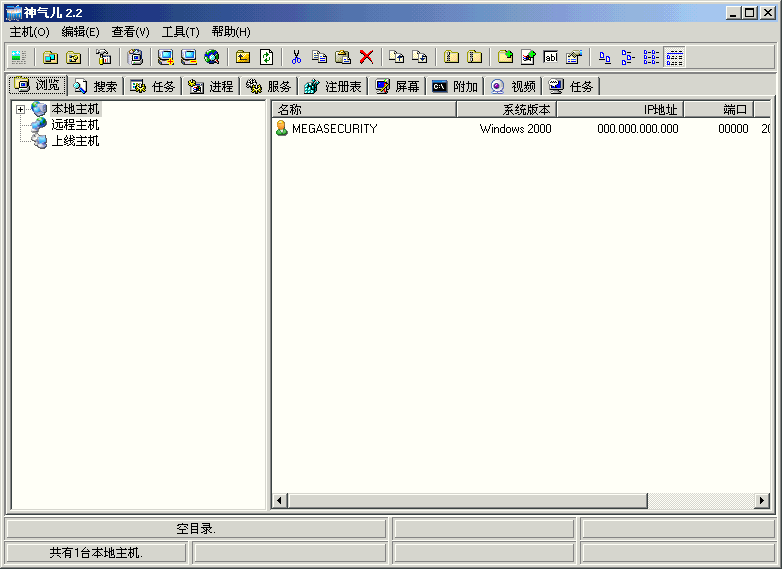The image size is (782, 569).
Task: Click the add host computer icon
Action: pyautogui.click(x=166, y=58)
